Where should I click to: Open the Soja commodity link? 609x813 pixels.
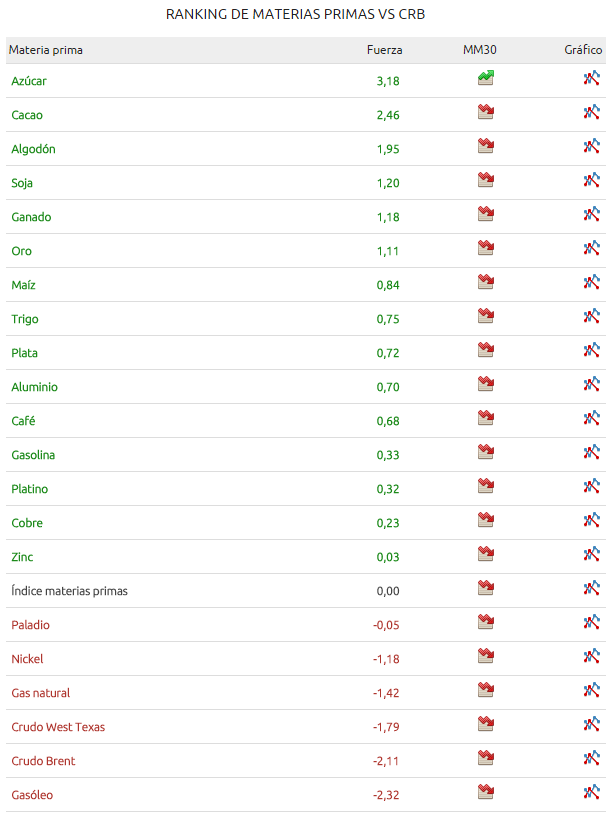(22, 183)
